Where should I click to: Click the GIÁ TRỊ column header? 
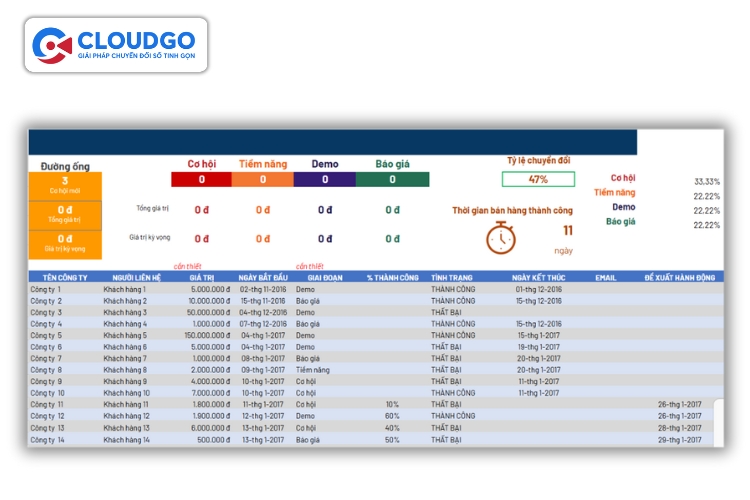[202, 277]
